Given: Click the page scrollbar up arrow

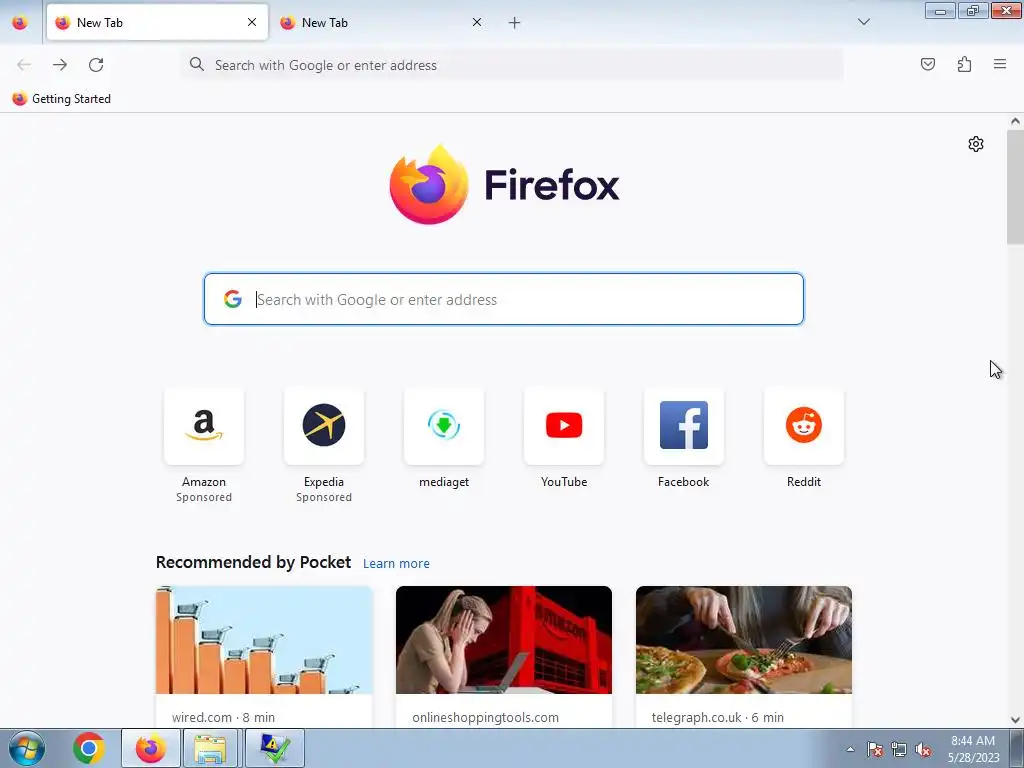Looking at the screenshot, I should (x=1015, y=121).
